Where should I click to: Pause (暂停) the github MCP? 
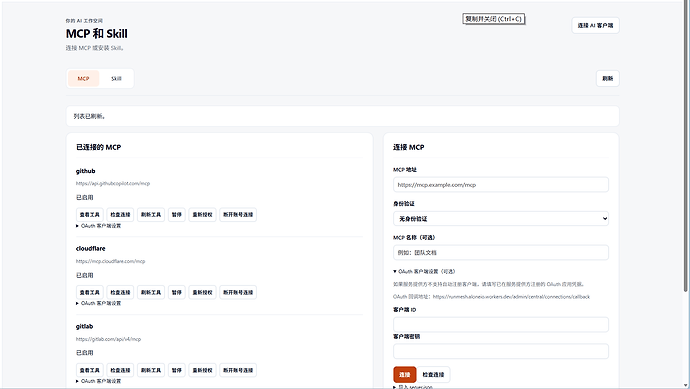click(176, 215)
